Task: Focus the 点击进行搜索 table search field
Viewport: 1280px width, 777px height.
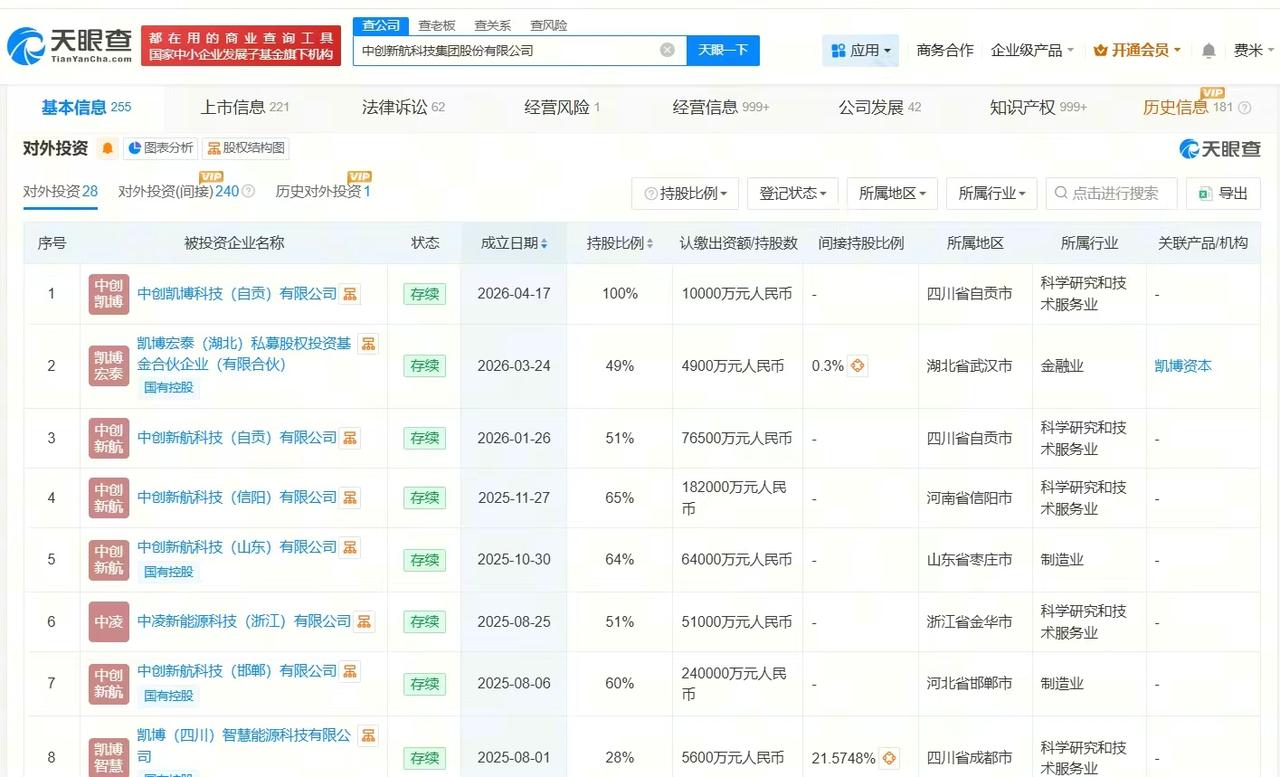Action: pyautogui.click(x=1111, y=193)
